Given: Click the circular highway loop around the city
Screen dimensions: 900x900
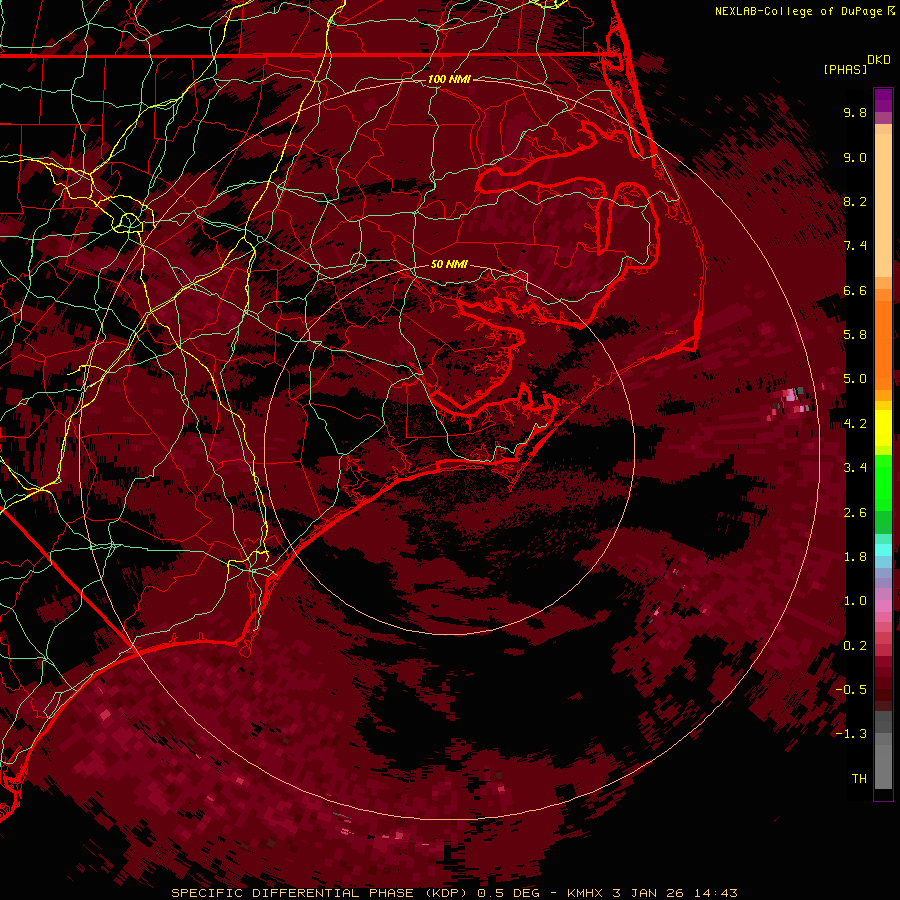Looking at the screenshot, I should pyautogui.click(x=129, y=222).
